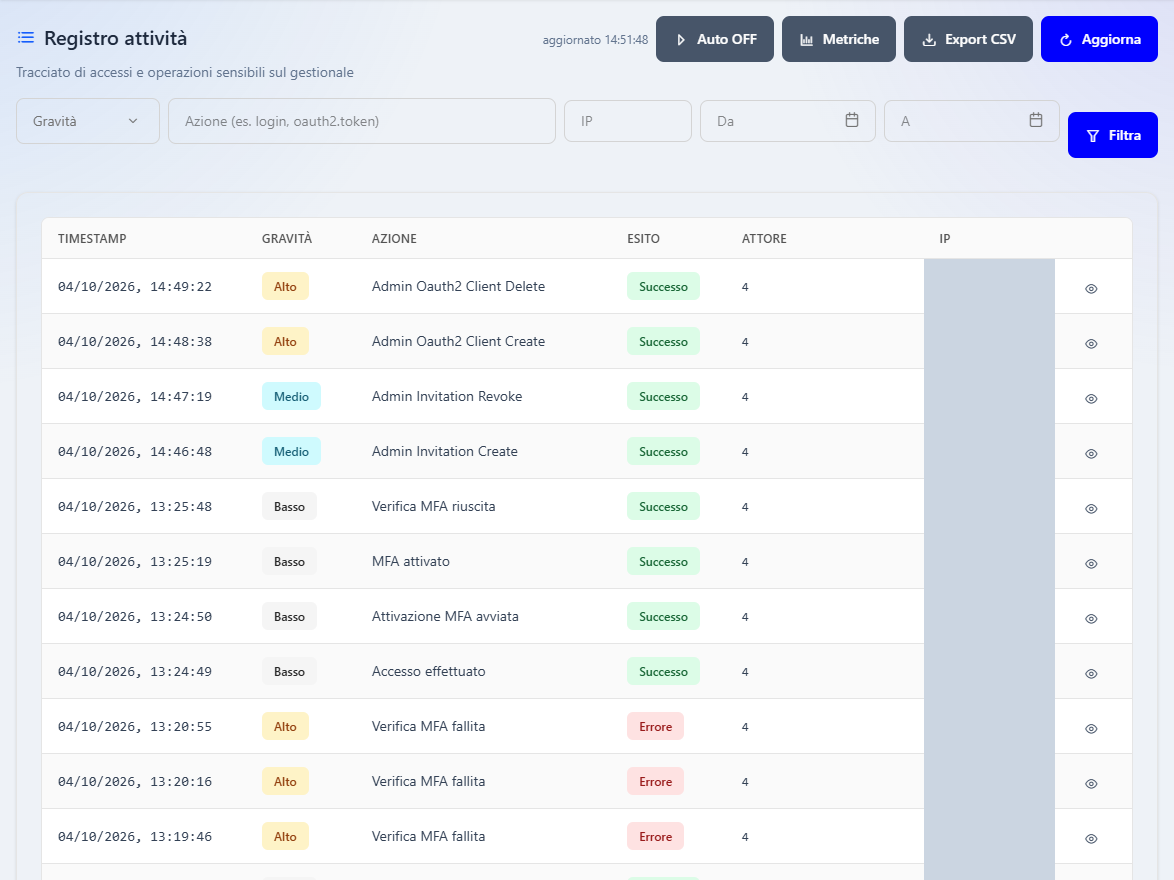Toggle Auto OFF refresh button
This screenshot has height=880, width=1174.
click(x=715, y=39)
